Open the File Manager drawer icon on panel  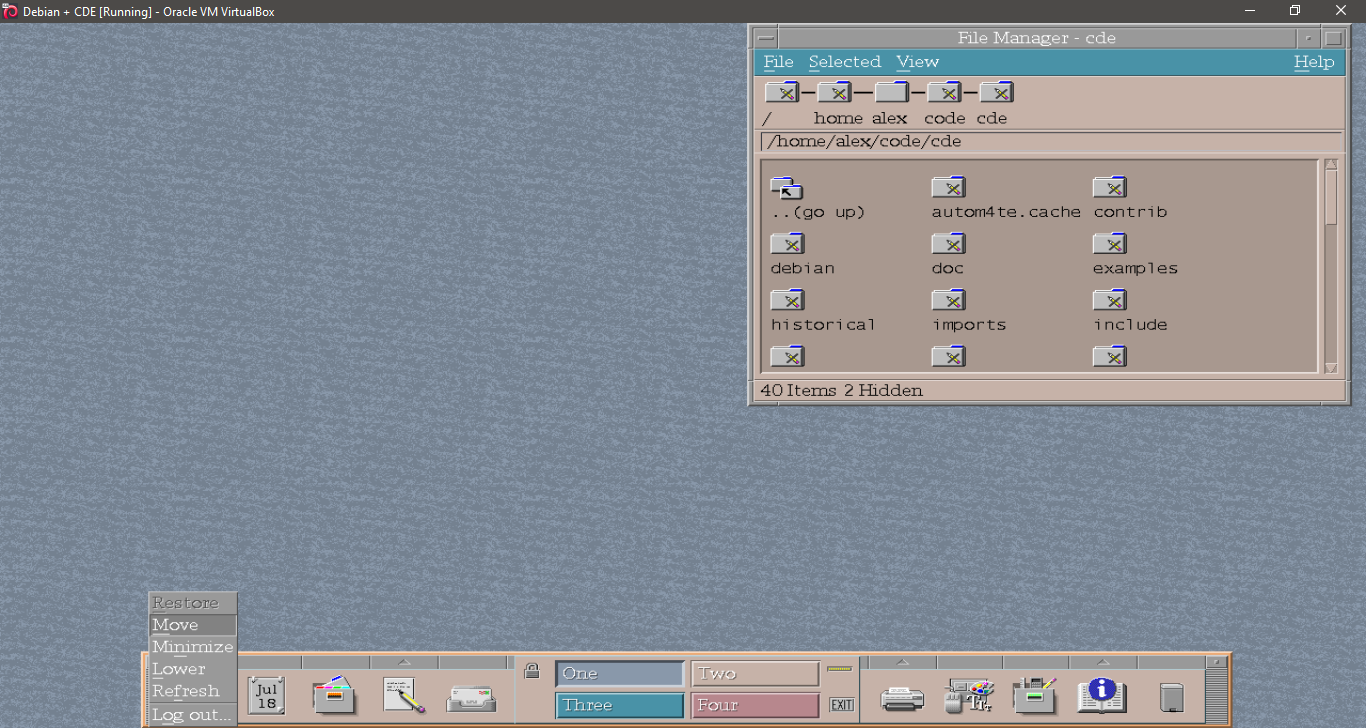334,695
